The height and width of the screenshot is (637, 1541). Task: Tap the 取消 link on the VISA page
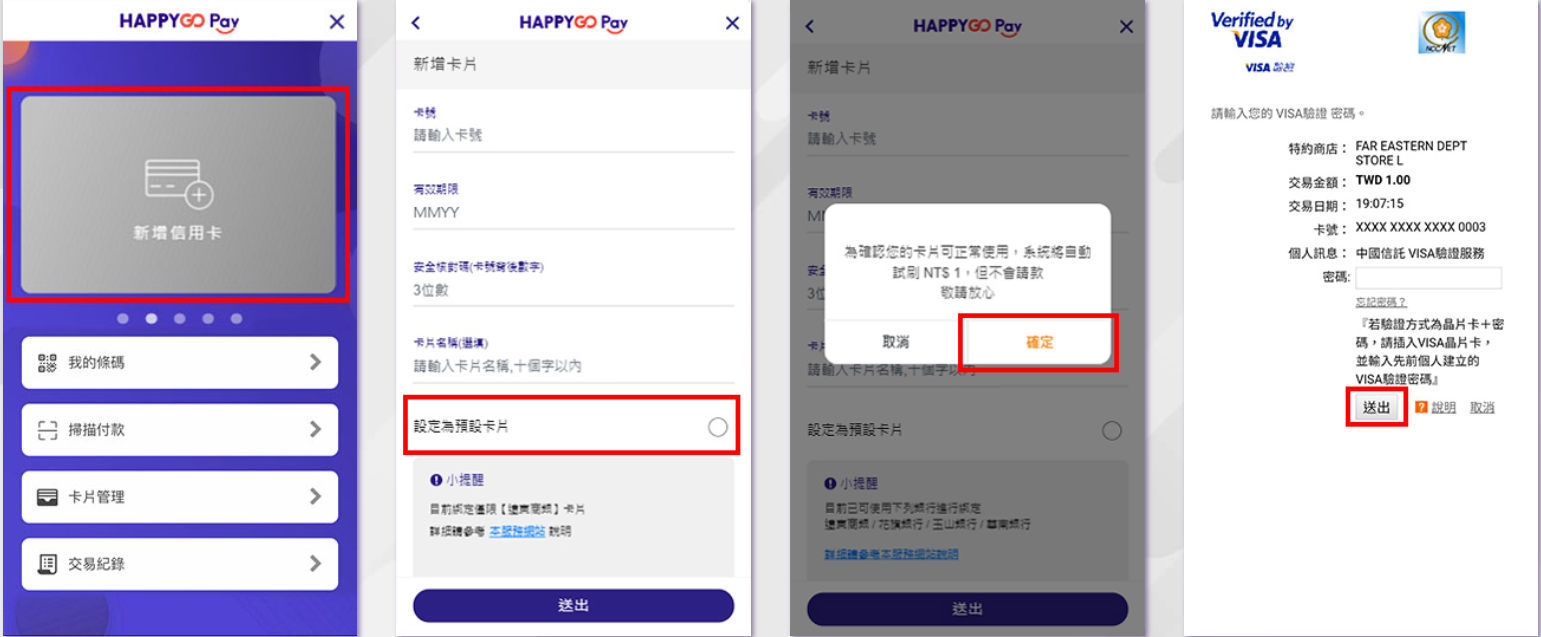click(1482, 408)
